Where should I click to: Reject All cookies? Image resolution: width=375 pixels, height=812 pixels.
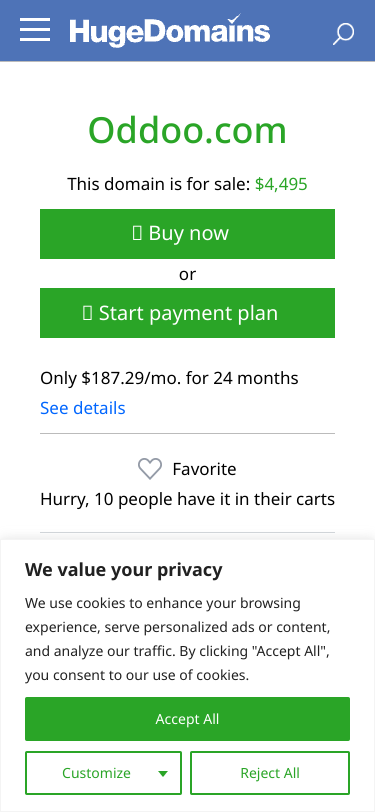(270, 773)
